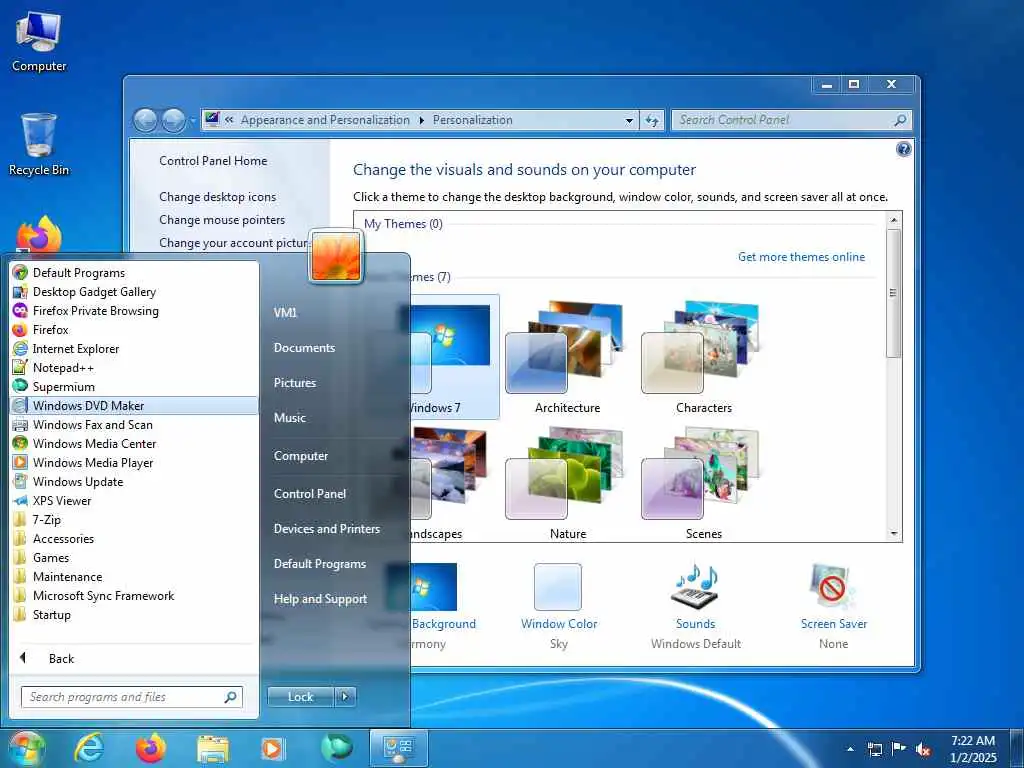Open the Recycle Bin desktop icon
The height and width of the screenshot is (768, 1024).
pyautogui.click(x=39, y=145)
